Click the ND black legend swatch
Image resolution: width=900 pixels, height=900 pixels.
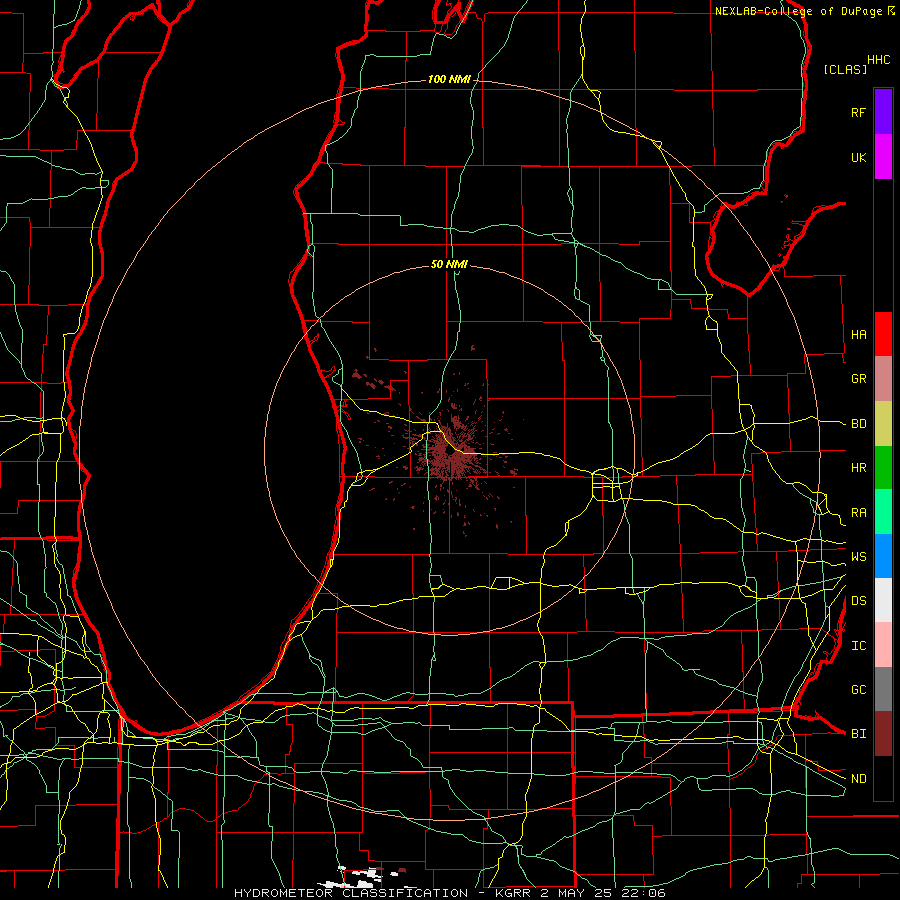[x=883, y=778]
